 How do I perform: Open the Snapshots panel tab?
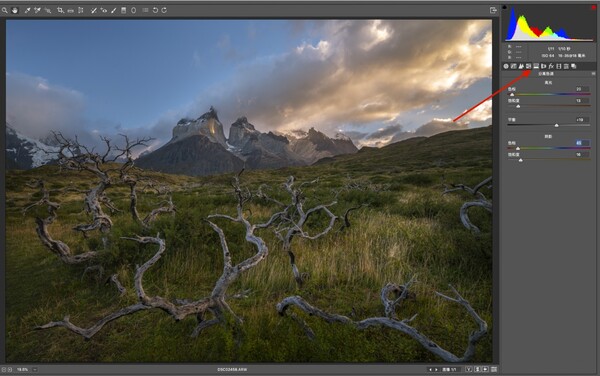[574, 66]
